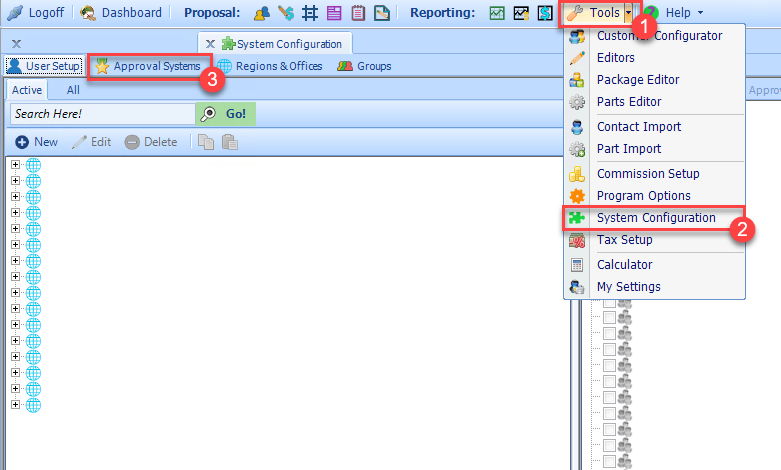This screenshot has width=781, height=470.
Task: Open the Proposal blue grid hash icon
Action: coord(310,13)
